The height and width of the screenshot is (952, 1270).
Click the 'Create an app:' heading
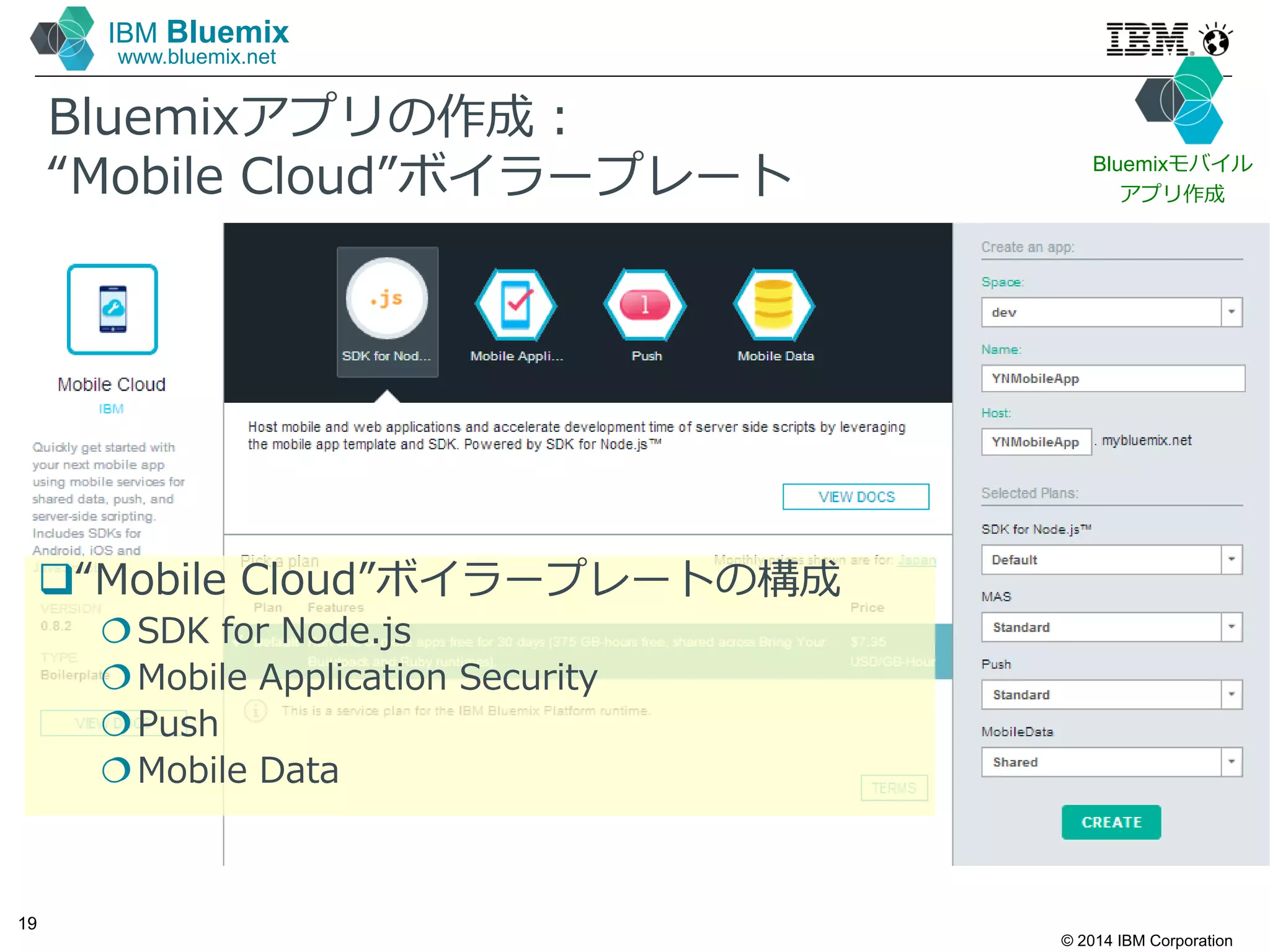pos(1028,247)
